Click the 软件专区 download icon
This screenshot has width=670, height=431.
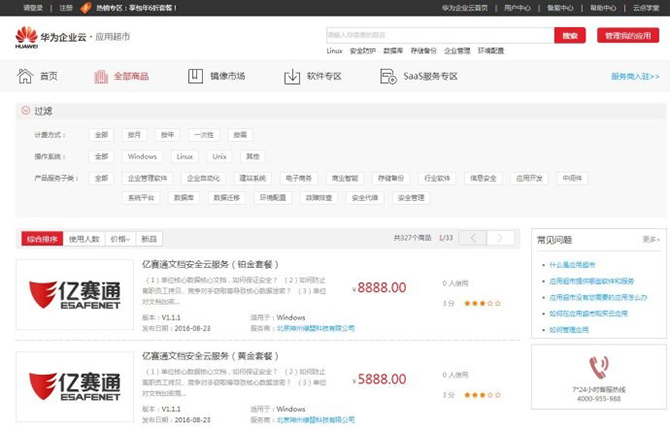[x=292, y=76]
